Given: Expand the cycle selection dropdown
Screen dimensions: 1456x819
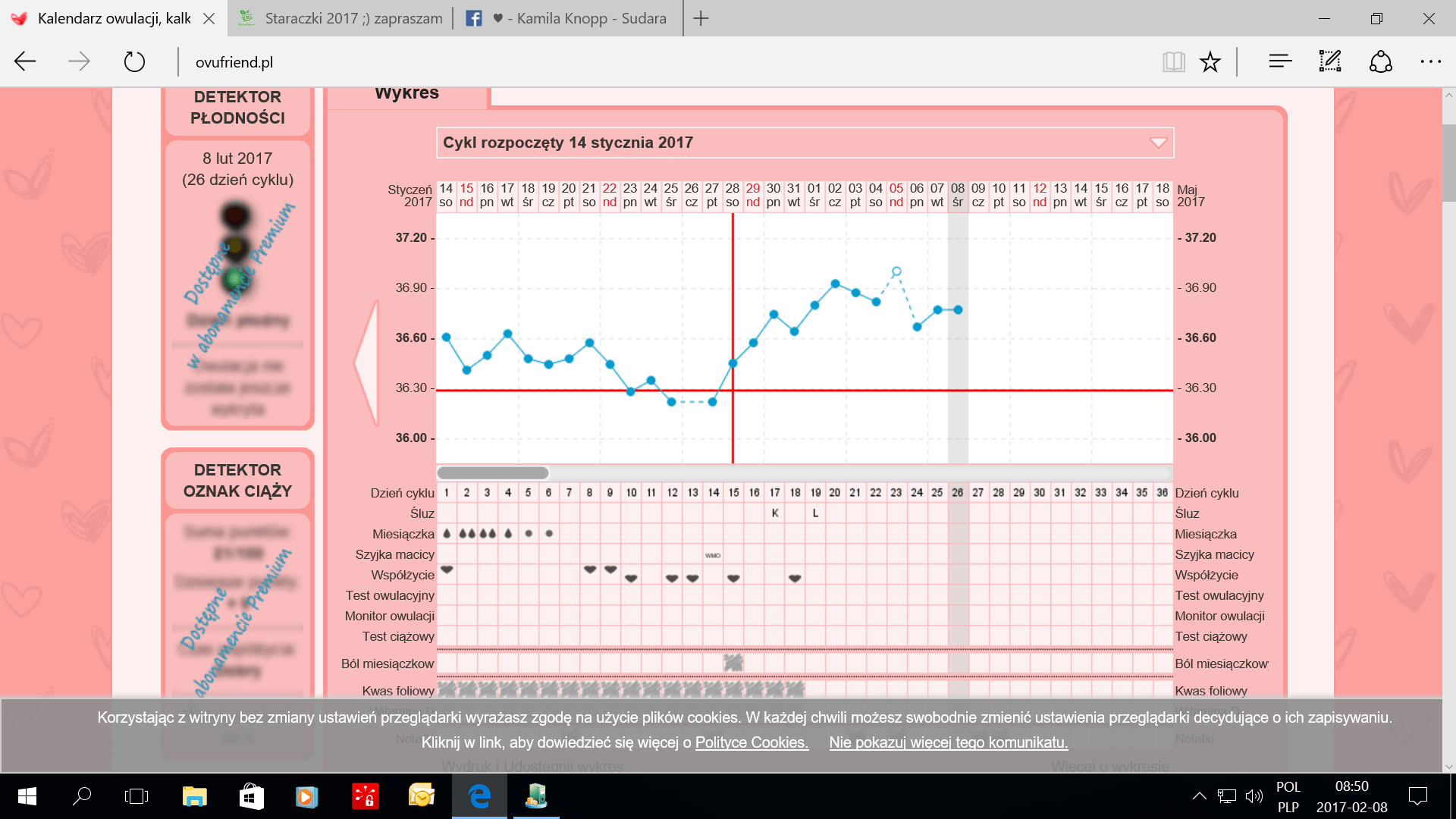Looking at the screenshot, I should point(1158,143).
